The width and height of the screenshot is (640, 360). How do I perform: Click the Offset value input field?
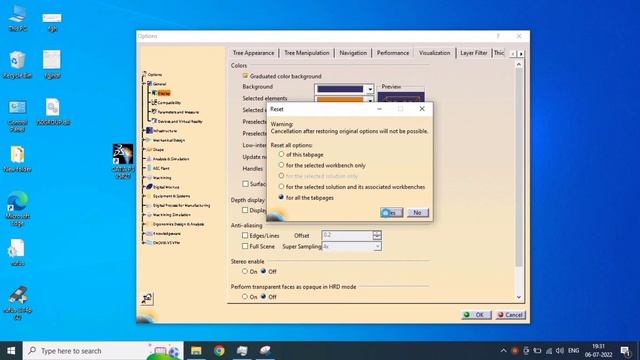[x=347, y=235]
